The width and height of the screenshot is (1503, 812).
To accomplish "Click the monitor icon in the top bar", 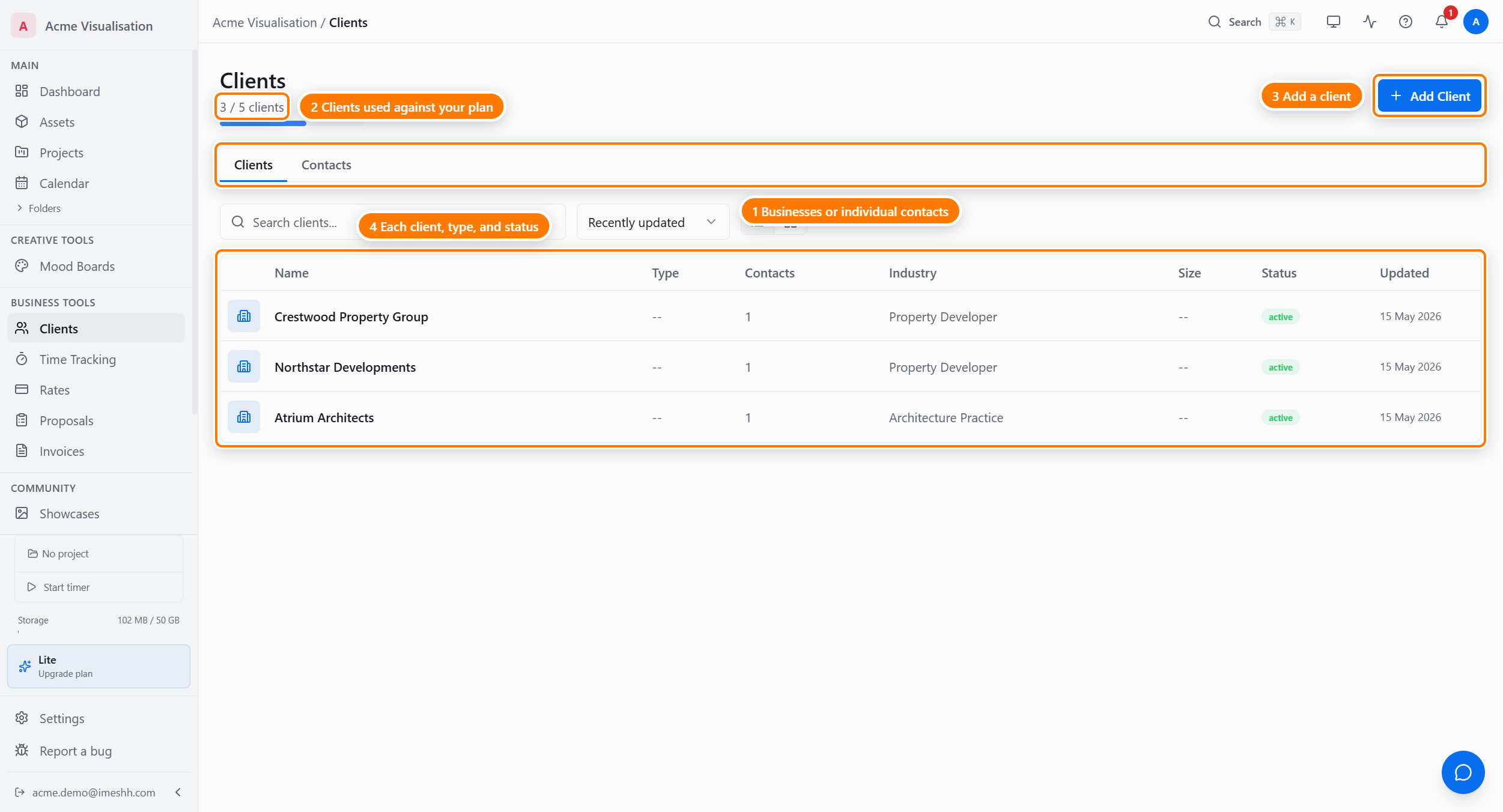I will coord(1334,22).
